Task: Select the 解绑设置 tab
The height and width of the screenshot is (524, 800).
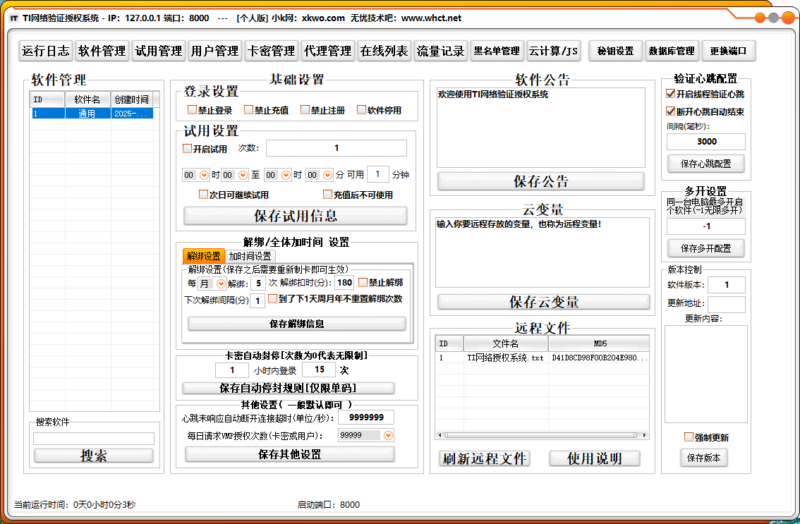Action: point(204,256)
